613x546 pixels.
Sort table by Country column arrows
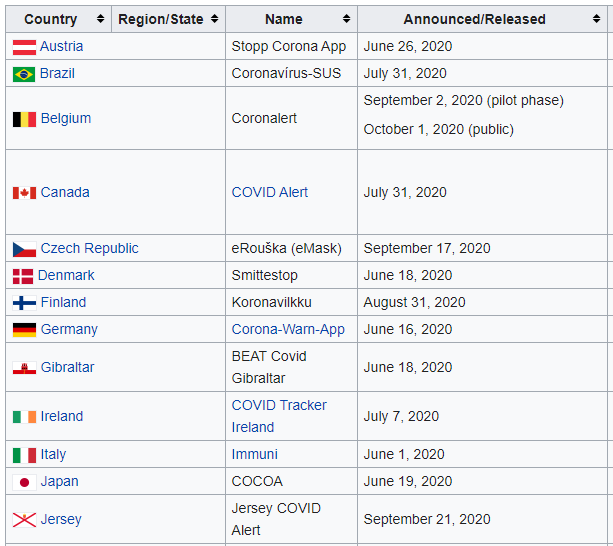(x=100, y=19)
